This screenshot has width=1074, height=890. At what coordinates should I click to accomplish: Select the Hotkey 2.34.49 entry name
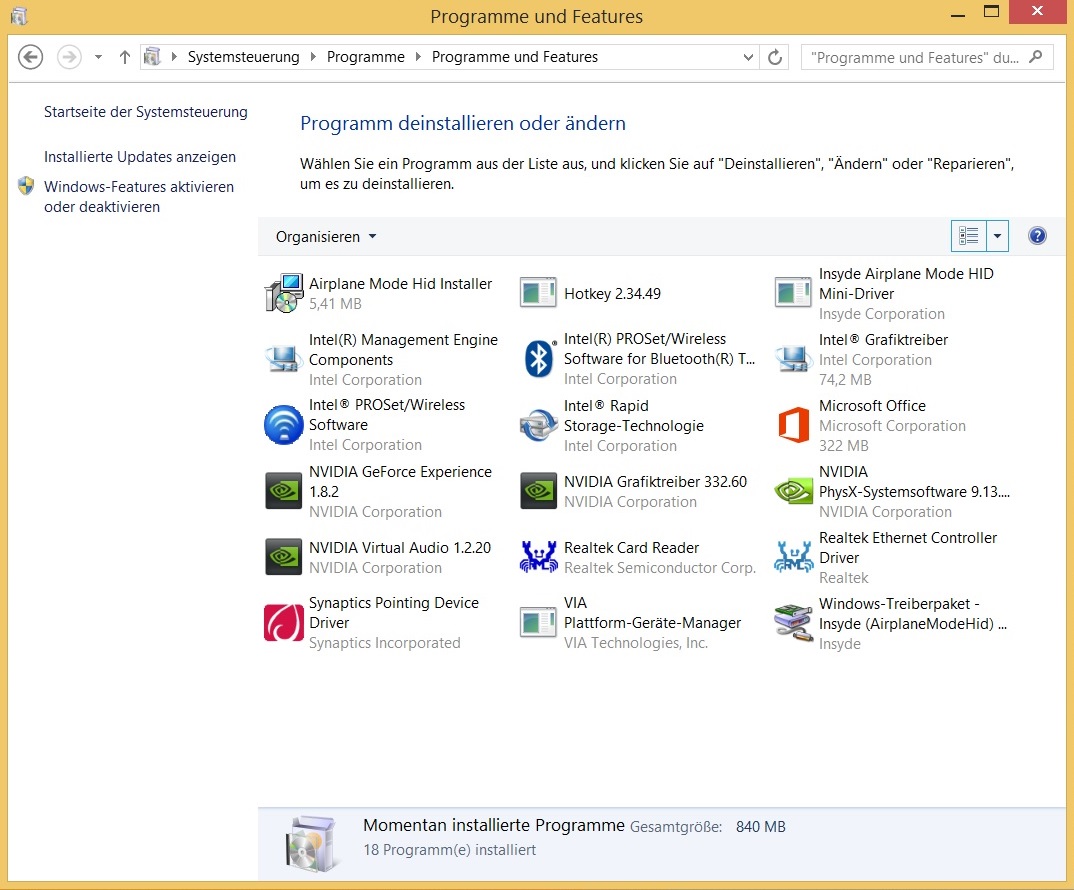pos(612,294)
